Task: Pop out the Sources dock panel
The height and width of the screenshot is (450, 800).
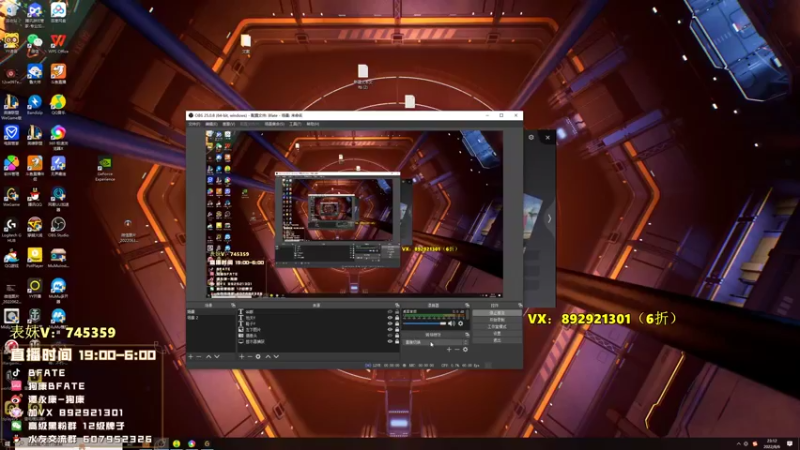Action: click(x=397, y=305)
